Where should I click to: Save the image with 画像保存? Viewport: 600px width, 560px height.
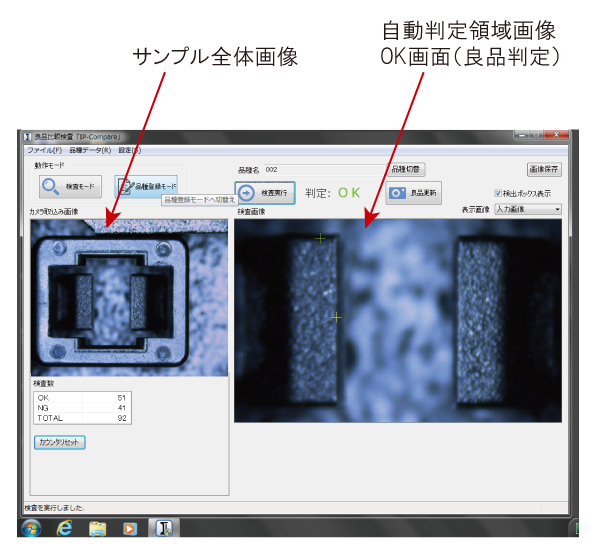pos(544,169)
